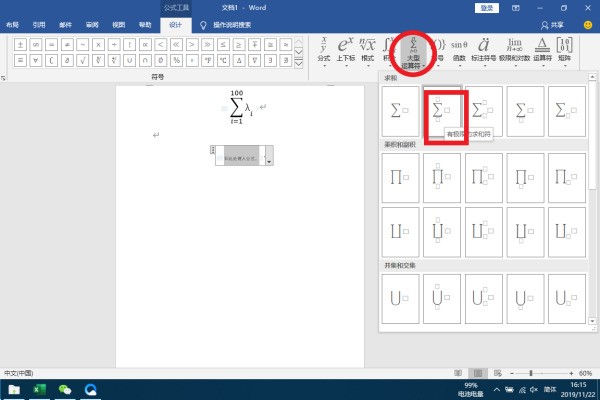Select summation with limits template
Screen dimensions: 600x400
click(443, 111)
